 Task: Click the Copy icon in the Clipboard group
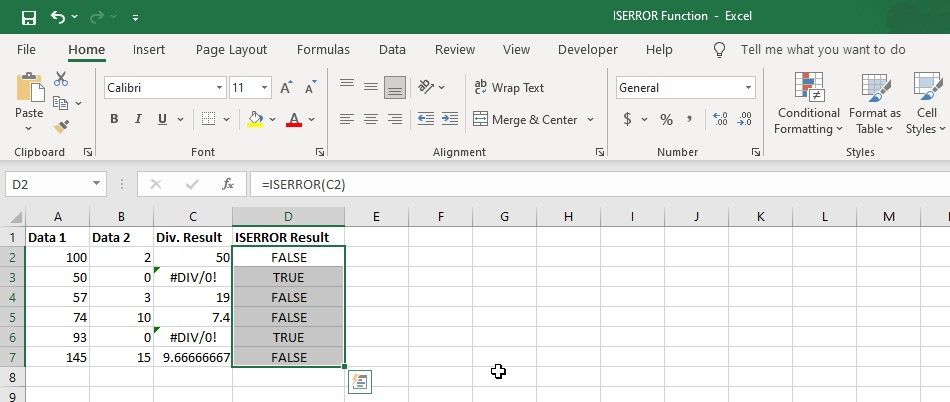pos(61,103)
